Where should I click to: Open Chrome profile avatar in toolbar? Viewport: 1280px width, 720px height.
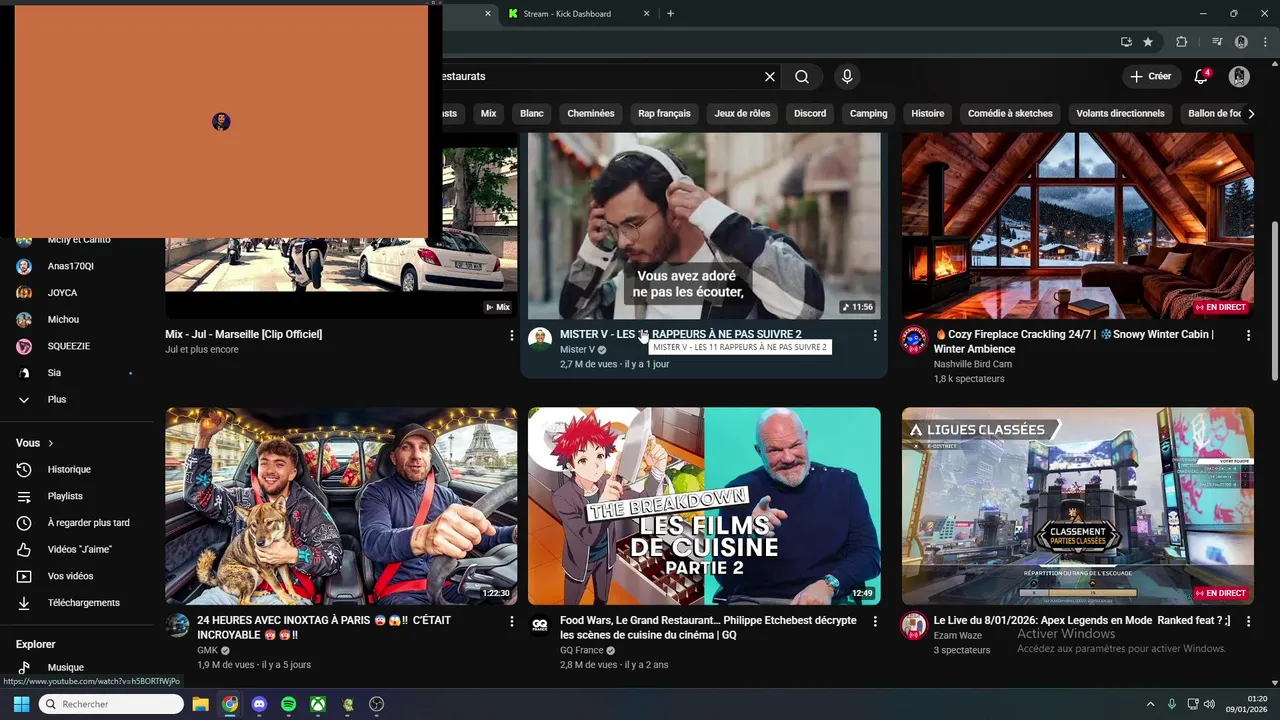(x=1241, y=42)
